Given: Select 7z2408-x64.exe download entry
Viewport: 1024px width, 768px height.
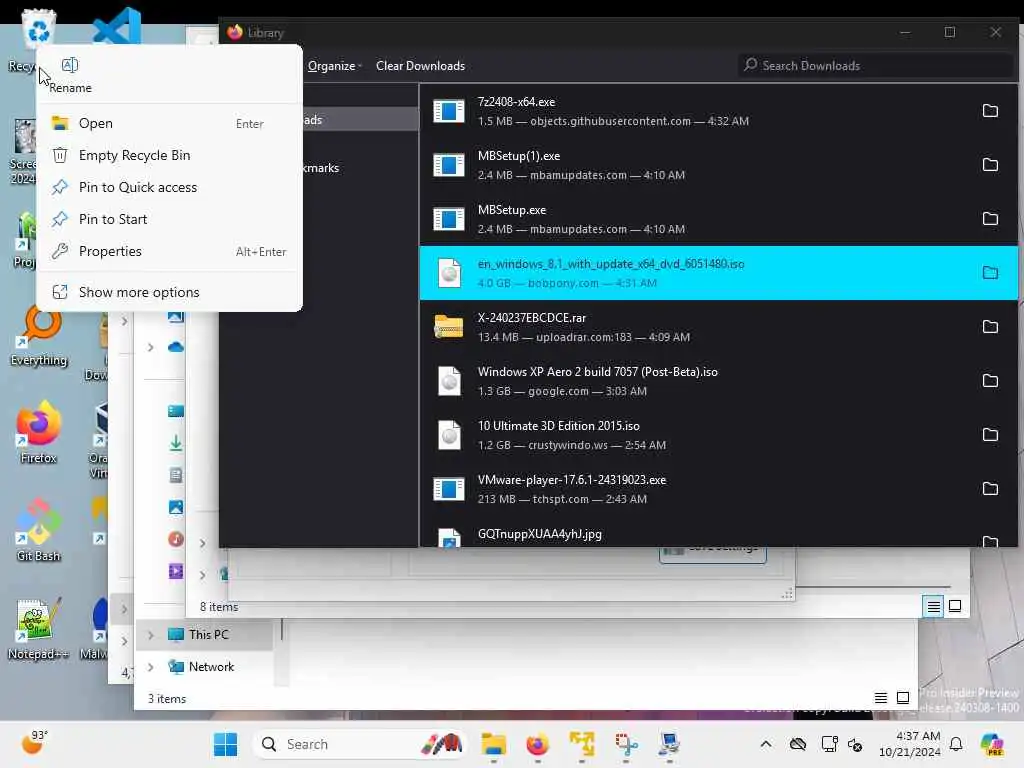Looking at the screenshot, I should [x=718, y=111].
